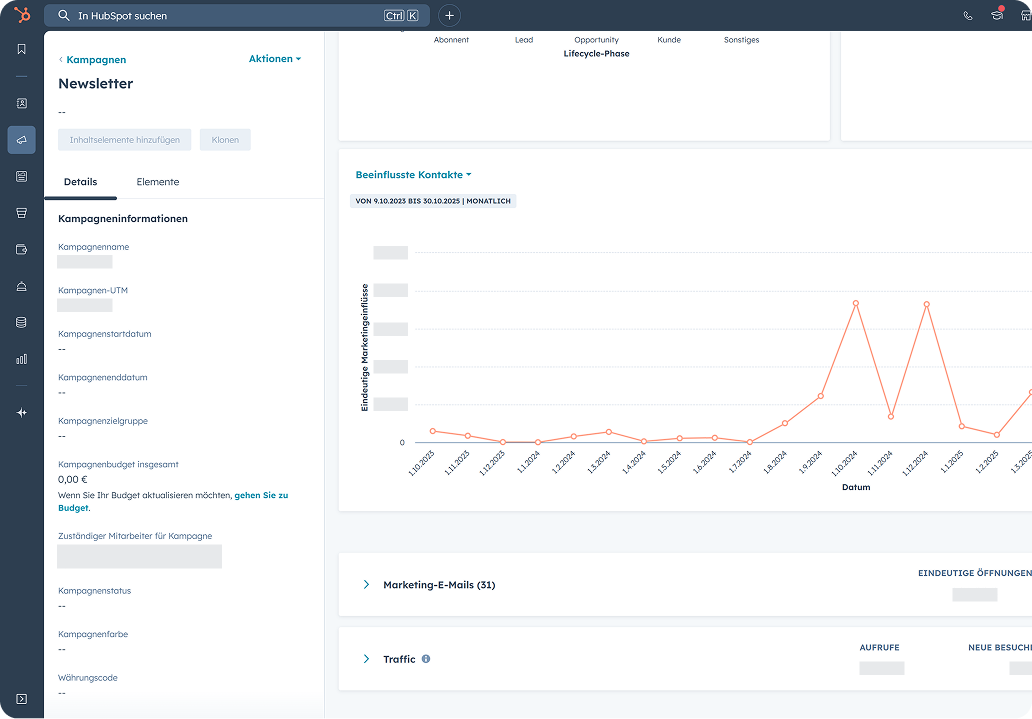
Task: Open the Reporting bar chart sidebar icon
Action: tap(22, 359)
